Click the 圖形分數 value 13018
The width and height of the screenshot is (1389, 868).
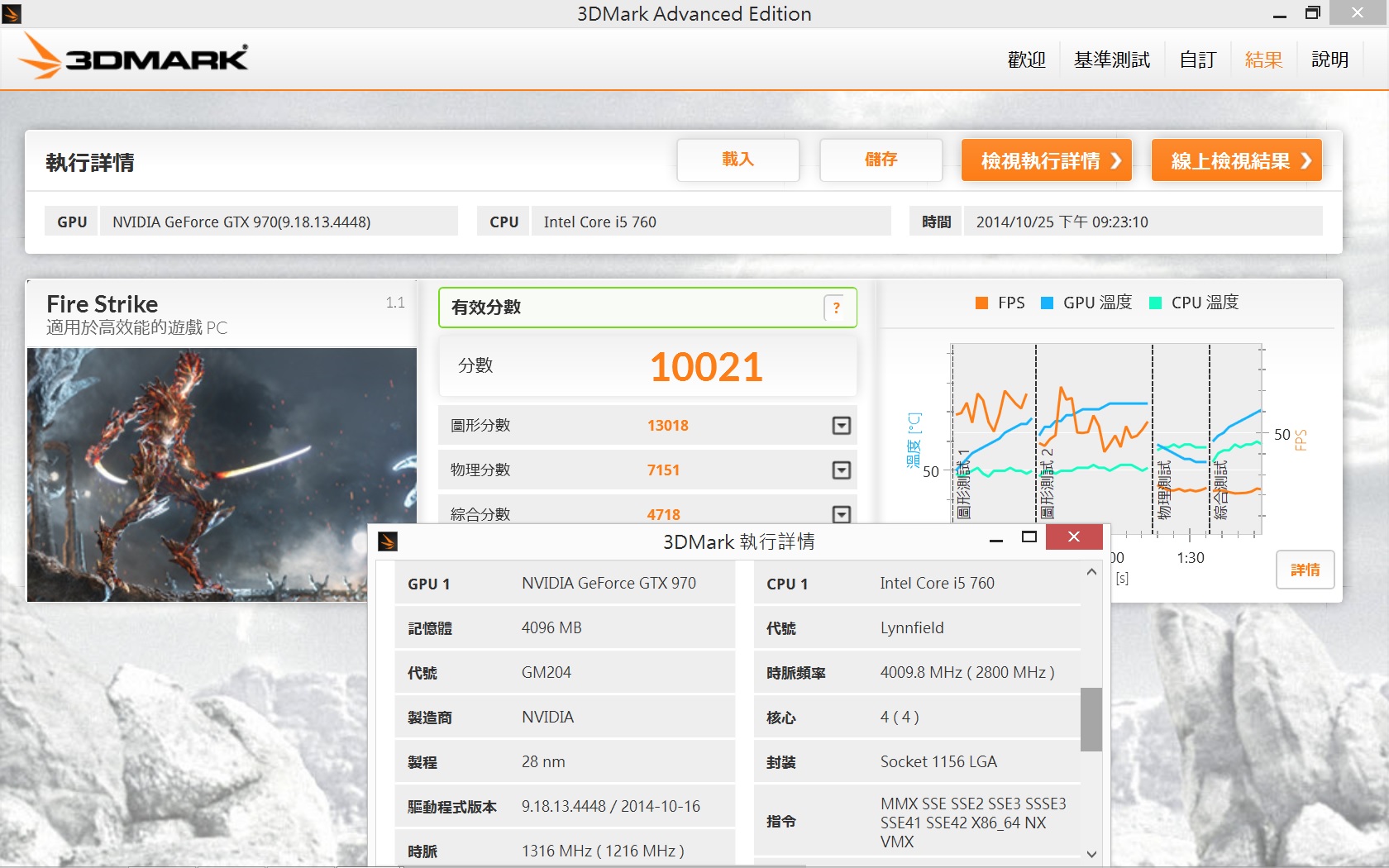(x=668, y=426)
